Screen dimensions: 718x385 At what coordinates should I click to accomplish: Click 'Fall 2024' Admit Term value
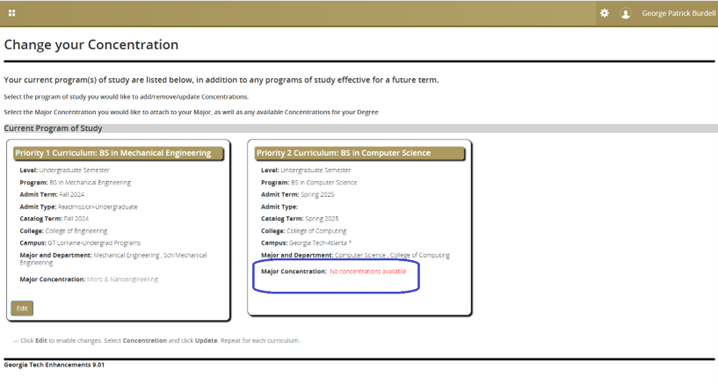[x=72, y=195]
